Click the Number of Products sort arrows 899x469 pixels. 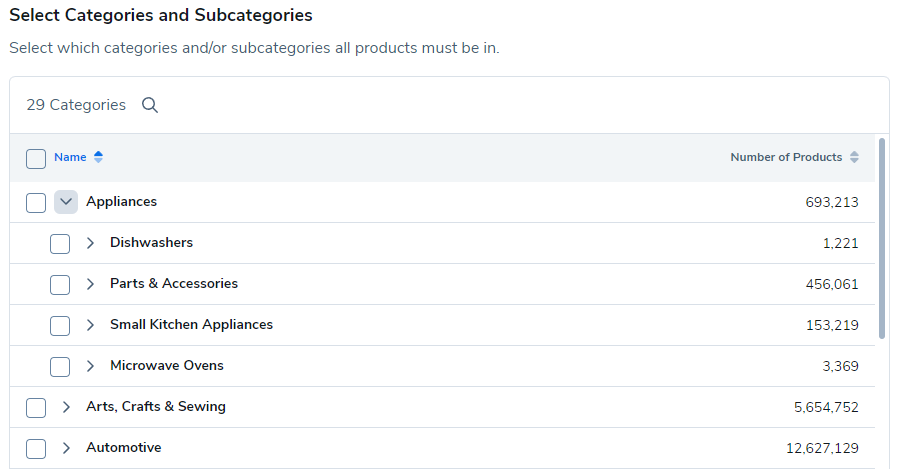tap(854, 157)
